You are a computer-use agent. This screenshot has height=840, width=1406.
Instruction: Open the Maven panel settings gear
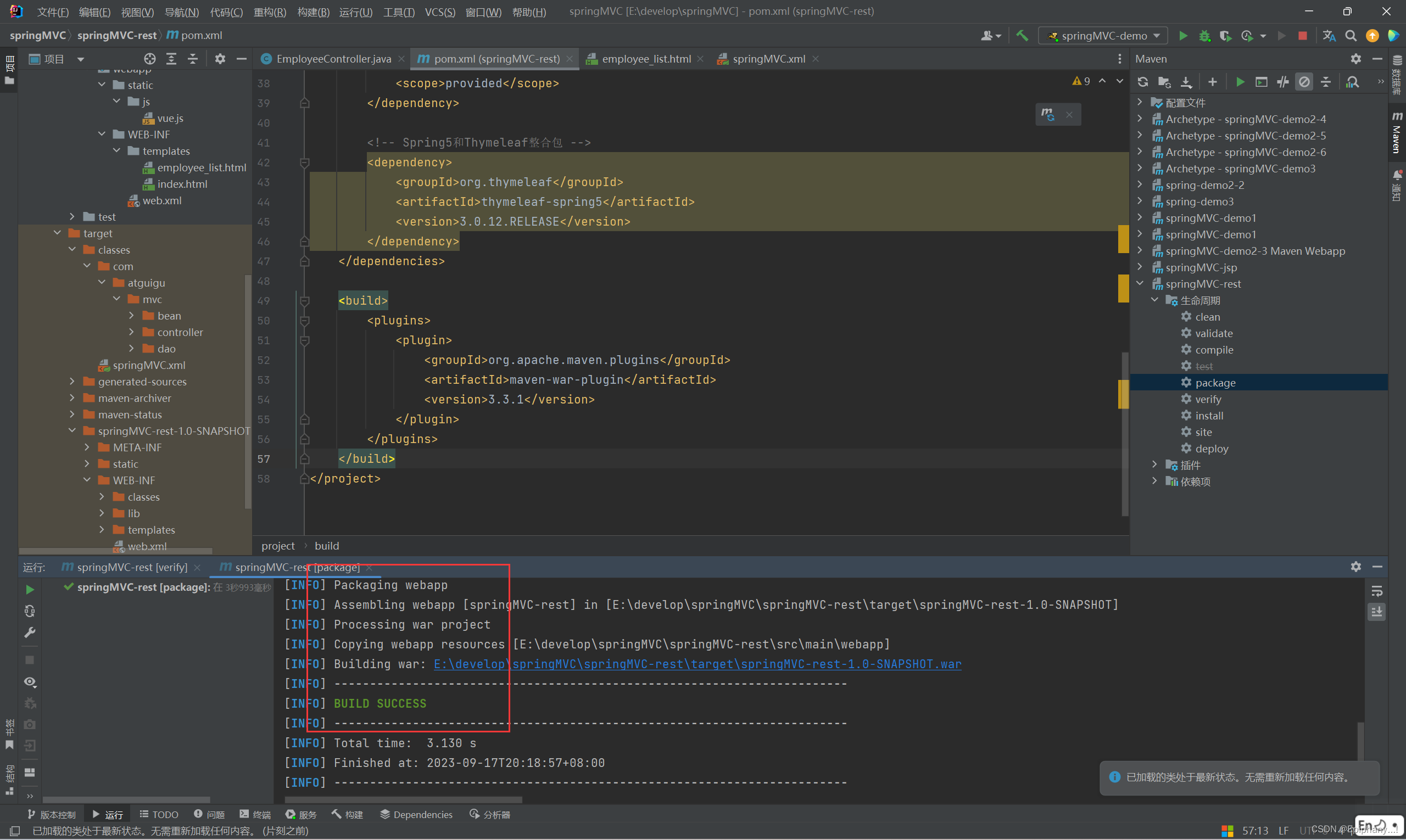1355,59
